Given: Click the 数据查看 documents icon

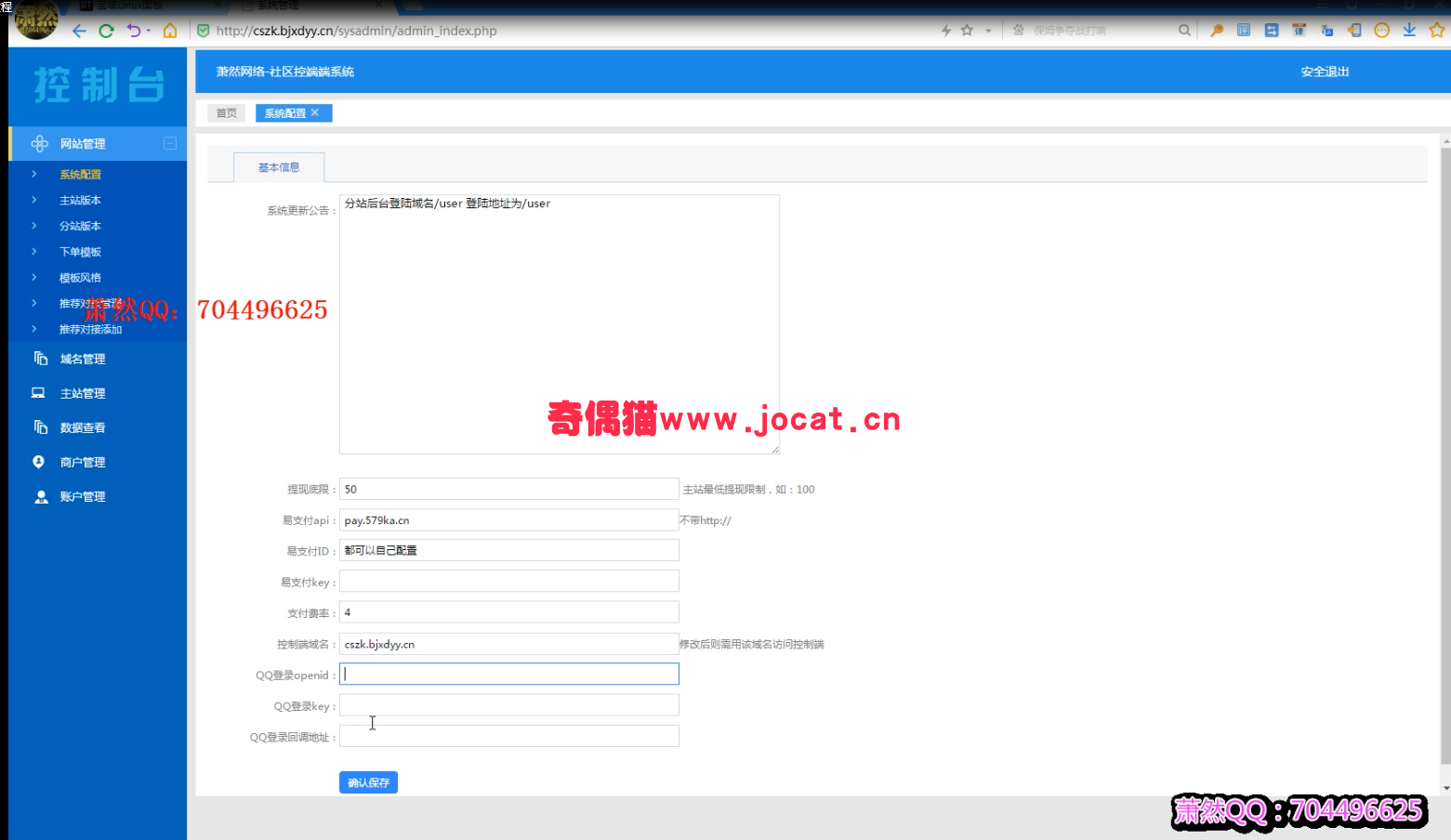Looking at the screenshot, I should (40, 427).
